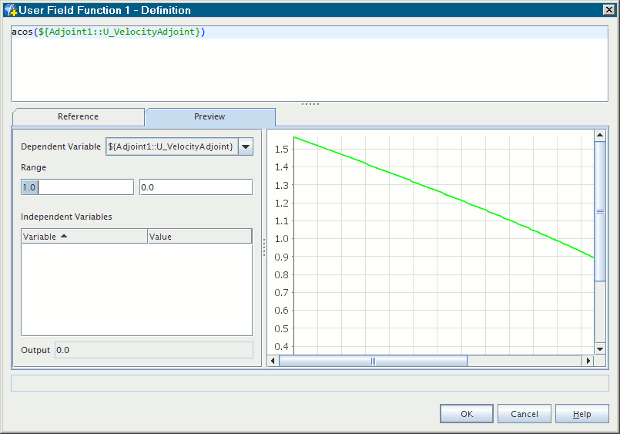Click the empty status message bar

pyautogui.click(x=310, y=383)
